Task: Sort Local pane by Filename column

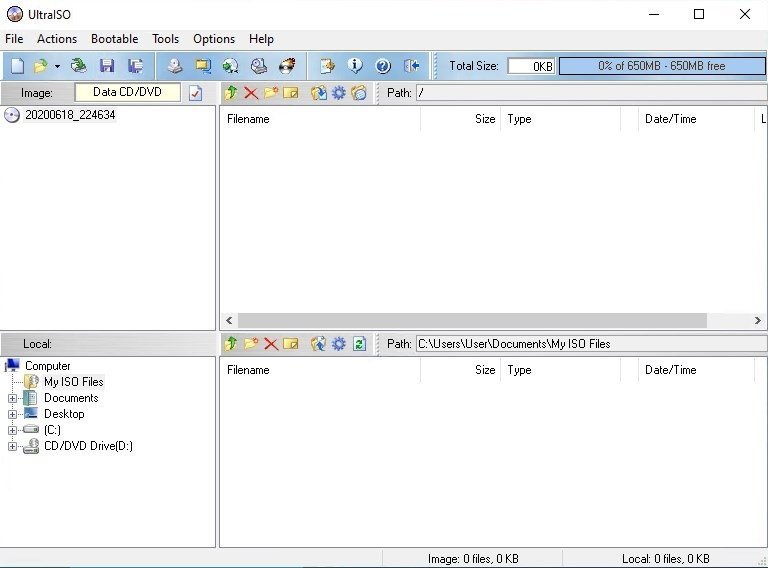Action: (320, 370)
